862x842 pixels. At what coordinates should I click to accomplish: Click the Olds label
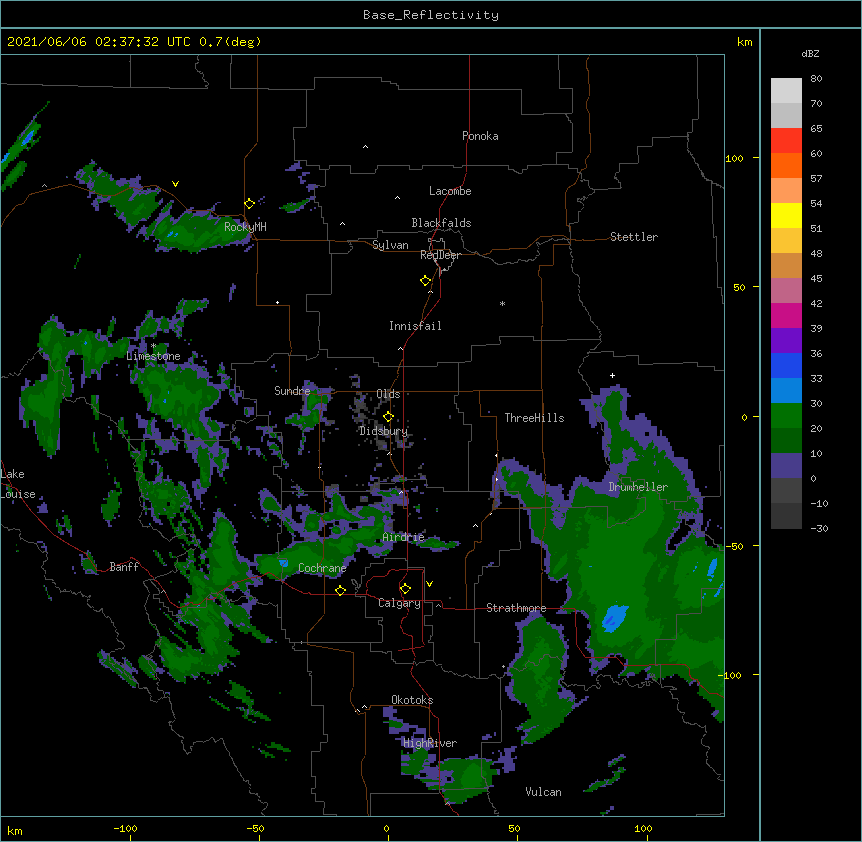point(388,394)
